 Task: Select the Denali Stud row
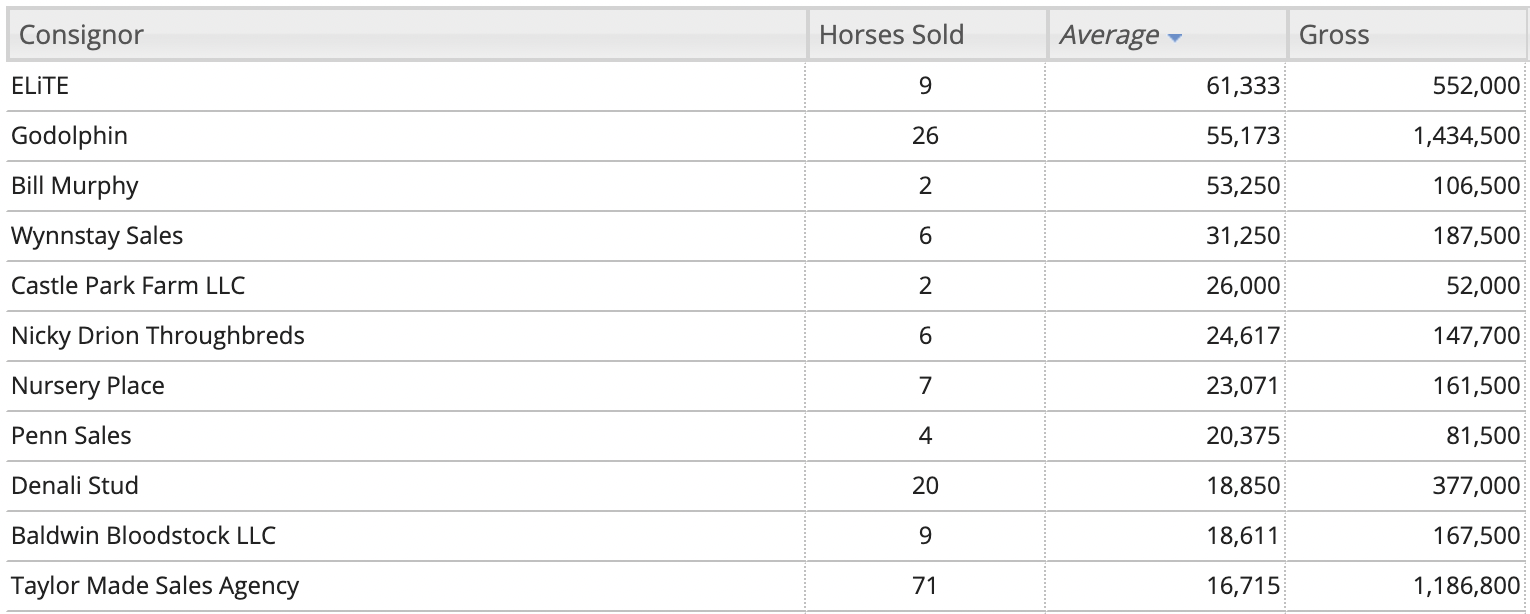coord(766,486)
